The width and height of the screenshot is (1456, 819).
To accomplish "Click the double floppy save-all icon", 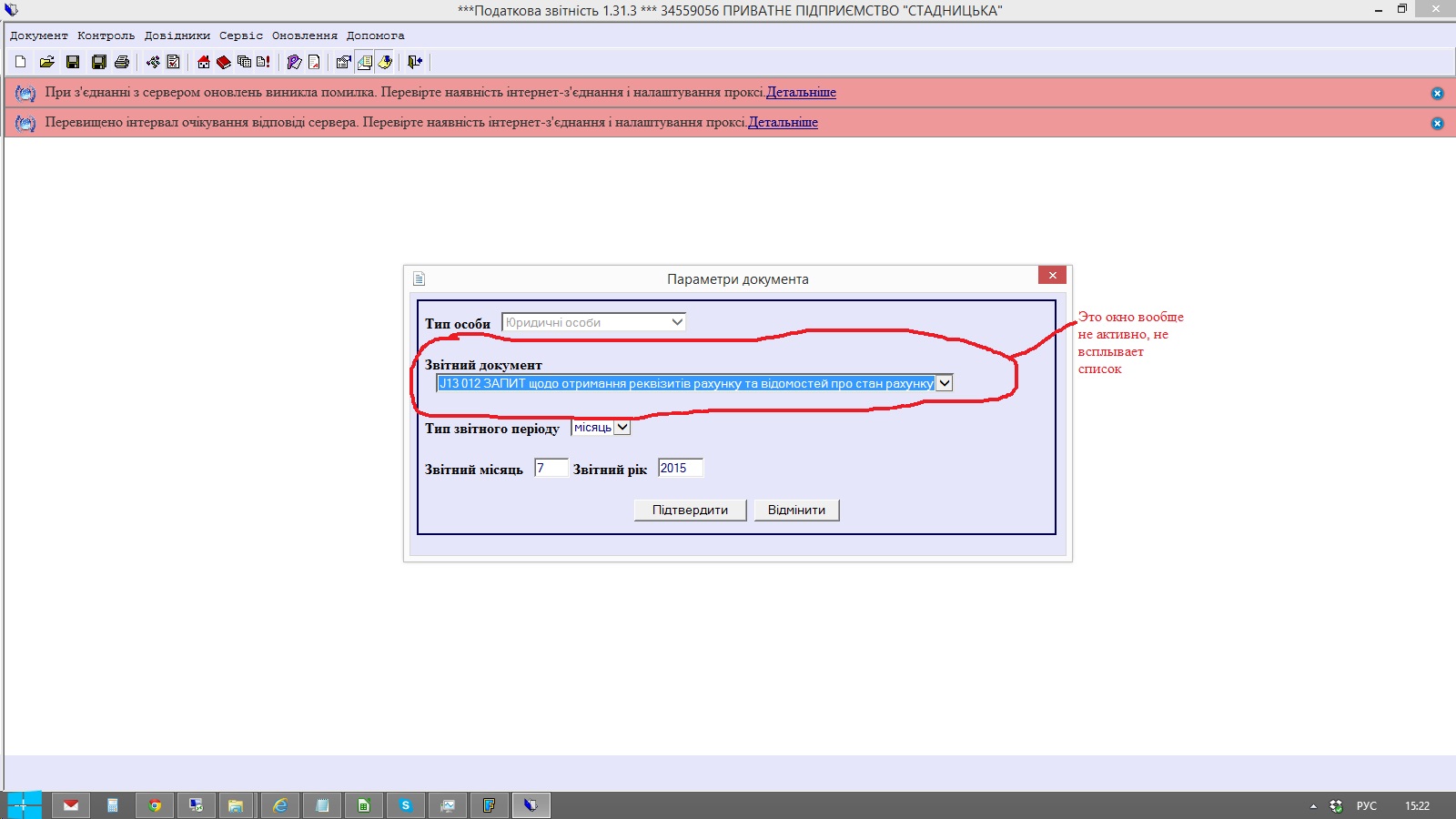I will click(98, 62).
